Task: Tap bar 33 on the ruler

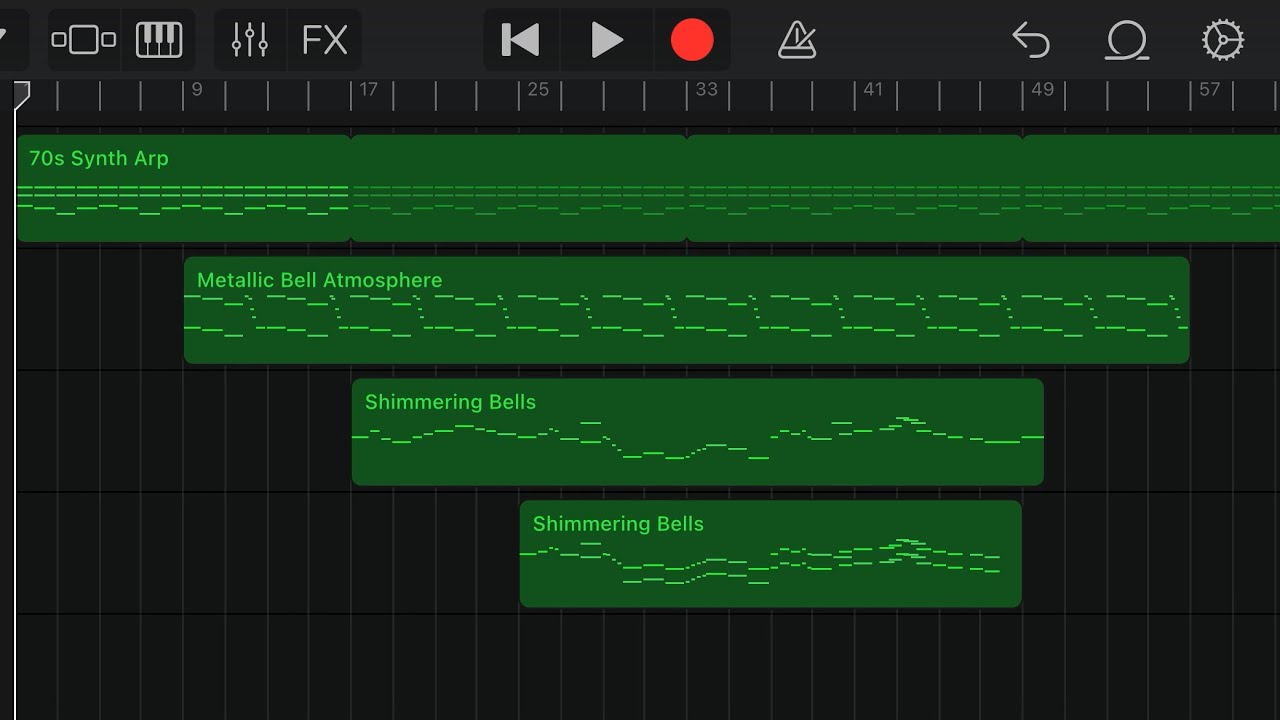Action: click(706, 90)
